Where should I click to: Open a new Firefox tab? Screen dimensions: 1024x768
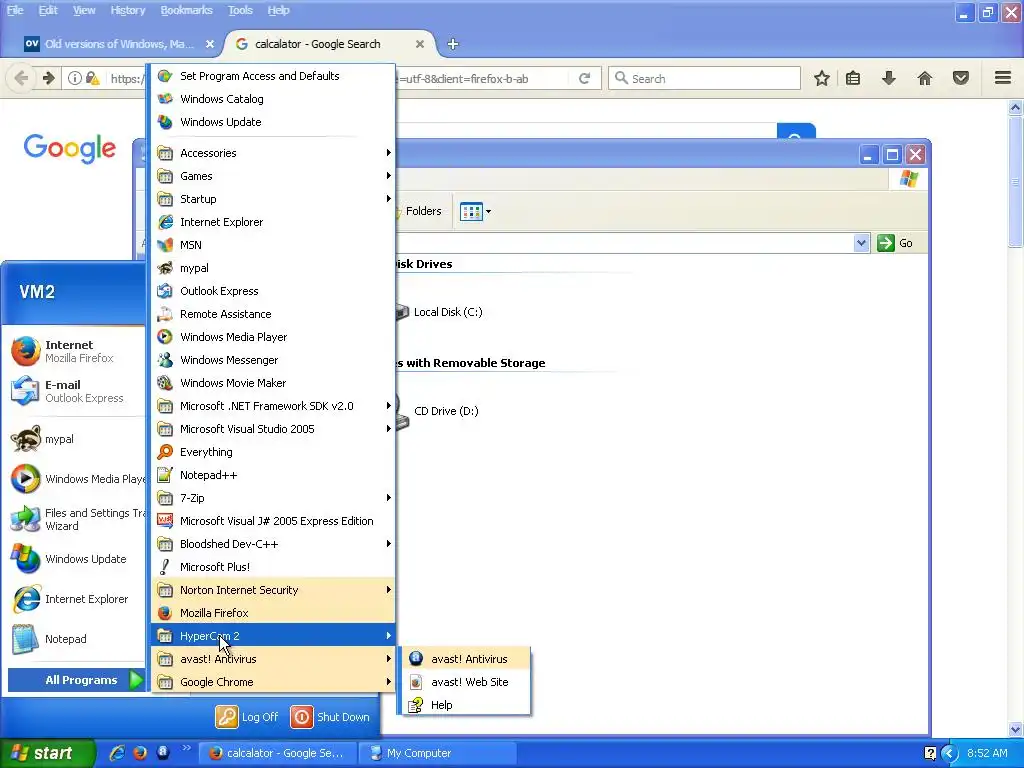(453, 44)
